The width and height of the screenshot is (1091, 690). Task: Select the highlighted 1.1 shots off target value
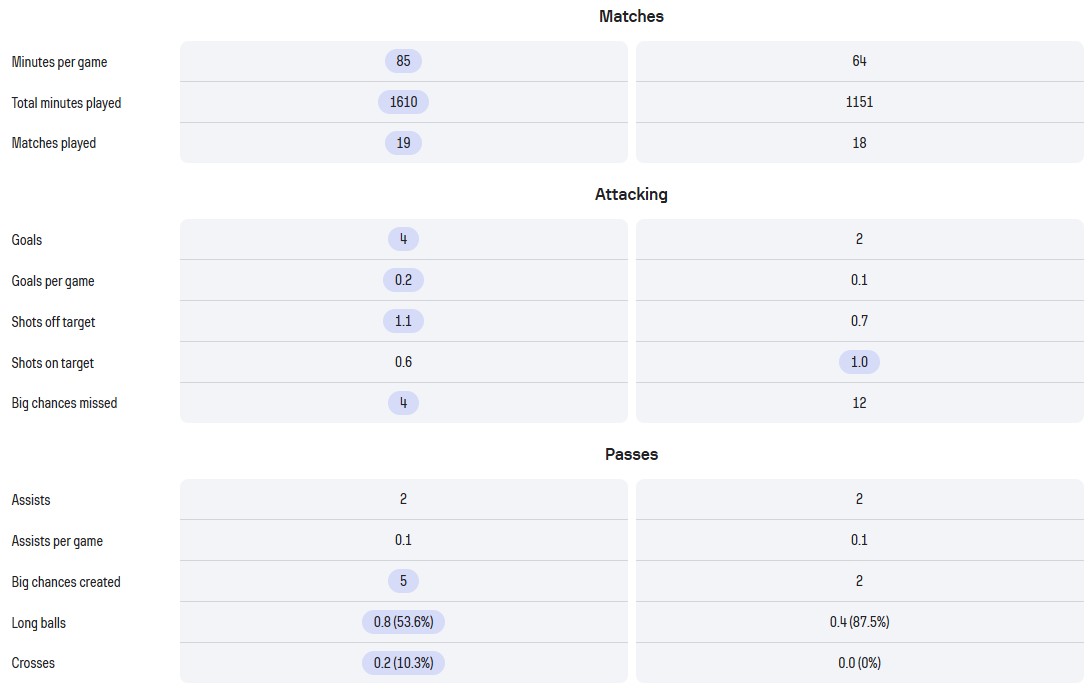pyautogui.click(x=403, y=321)
